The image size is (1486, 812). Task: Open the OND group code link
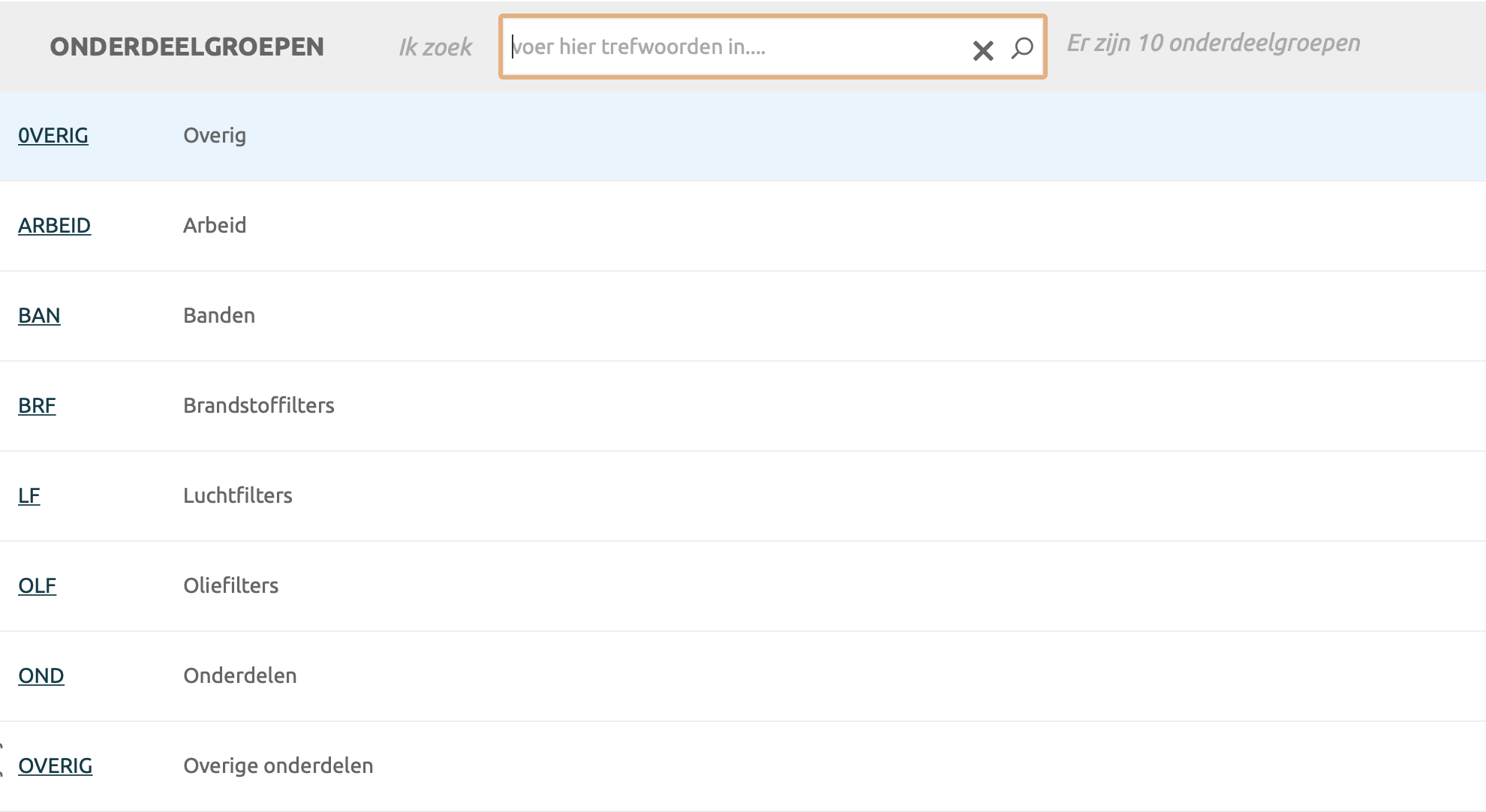click(41, 676)
